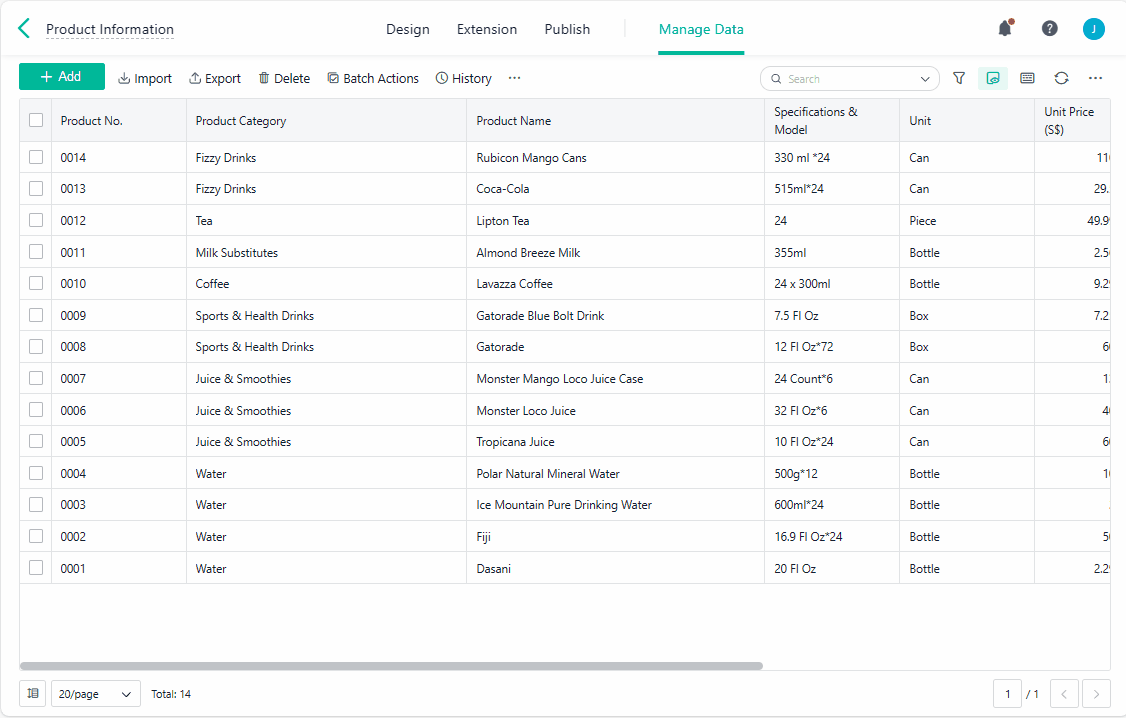Switch to the Design tab
This screenshot has width=1126, height=718.
click(x=408, y=29)
